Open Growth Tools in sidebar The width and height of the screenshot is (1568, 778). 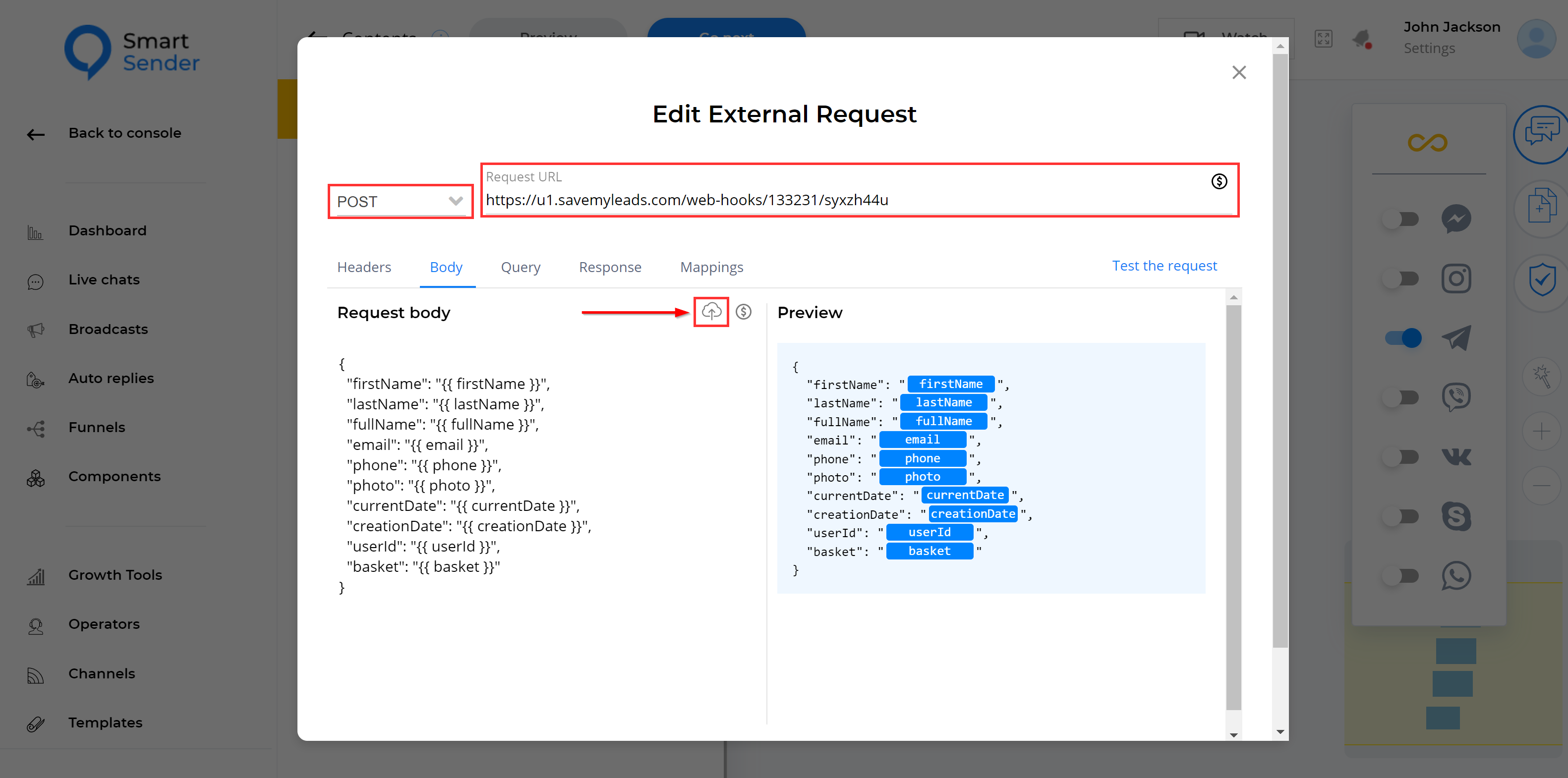115,575
